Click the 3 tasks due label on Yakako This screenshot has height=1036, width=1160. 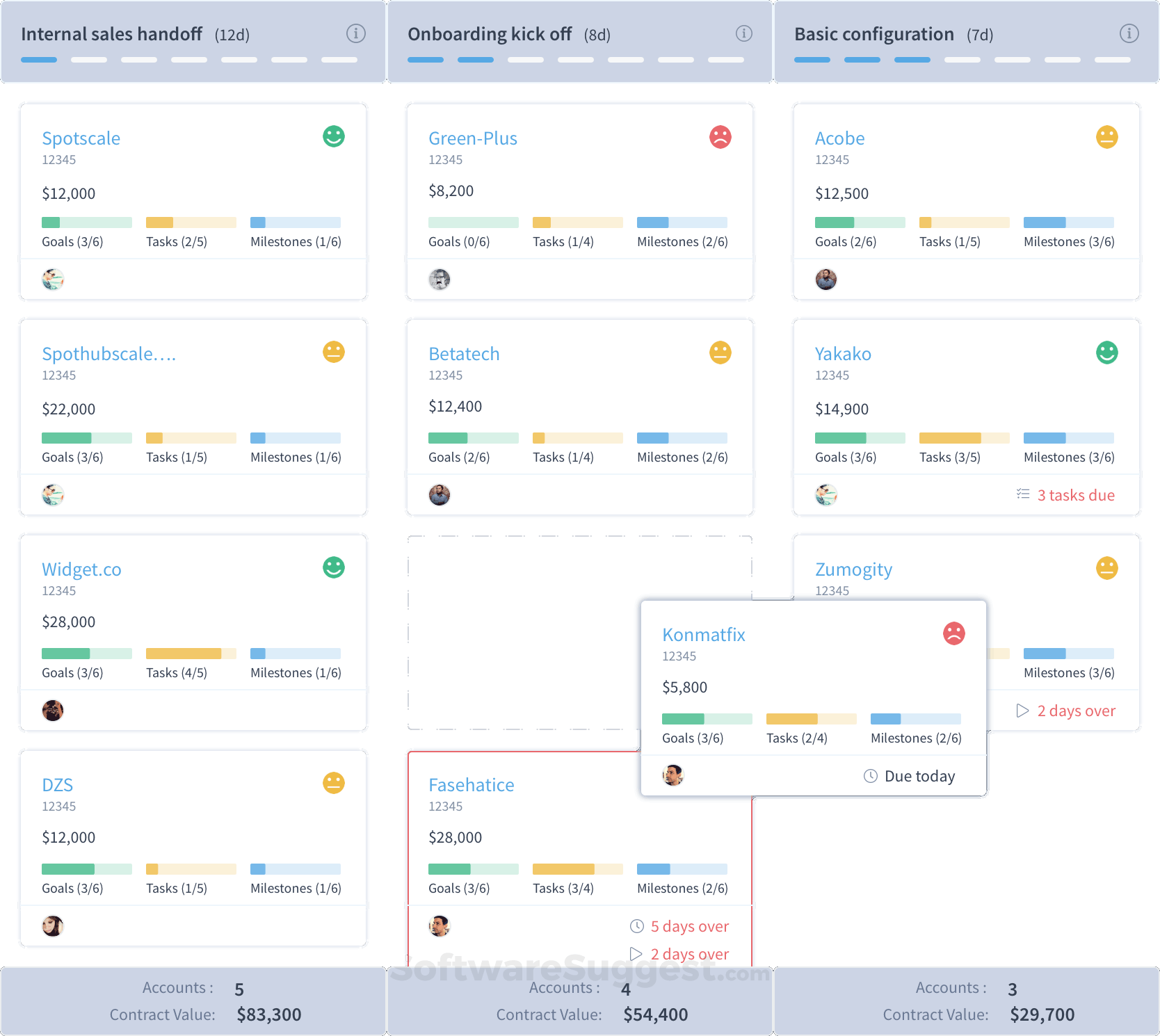[x=1076, y=495]
